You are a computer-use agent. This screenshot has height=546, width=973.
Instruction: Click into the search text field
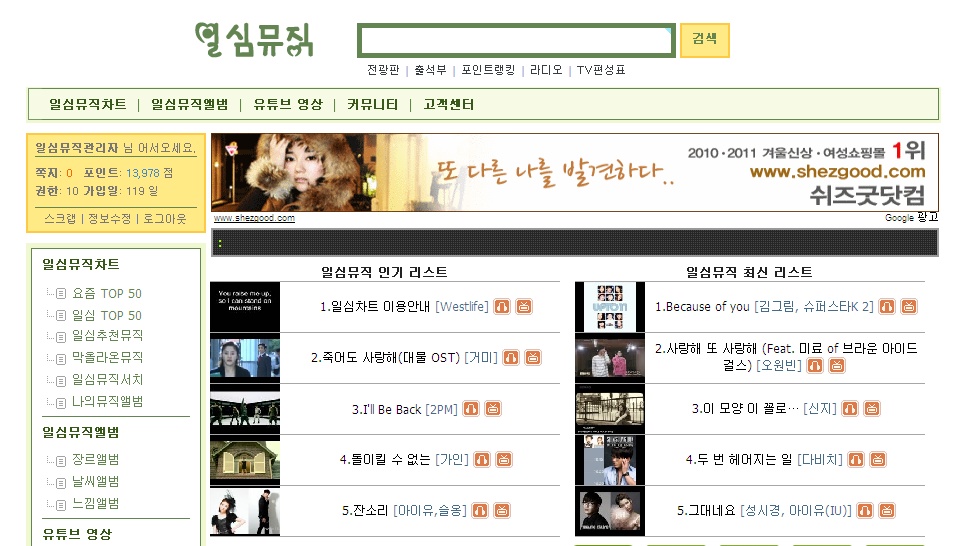pos(516,41)
